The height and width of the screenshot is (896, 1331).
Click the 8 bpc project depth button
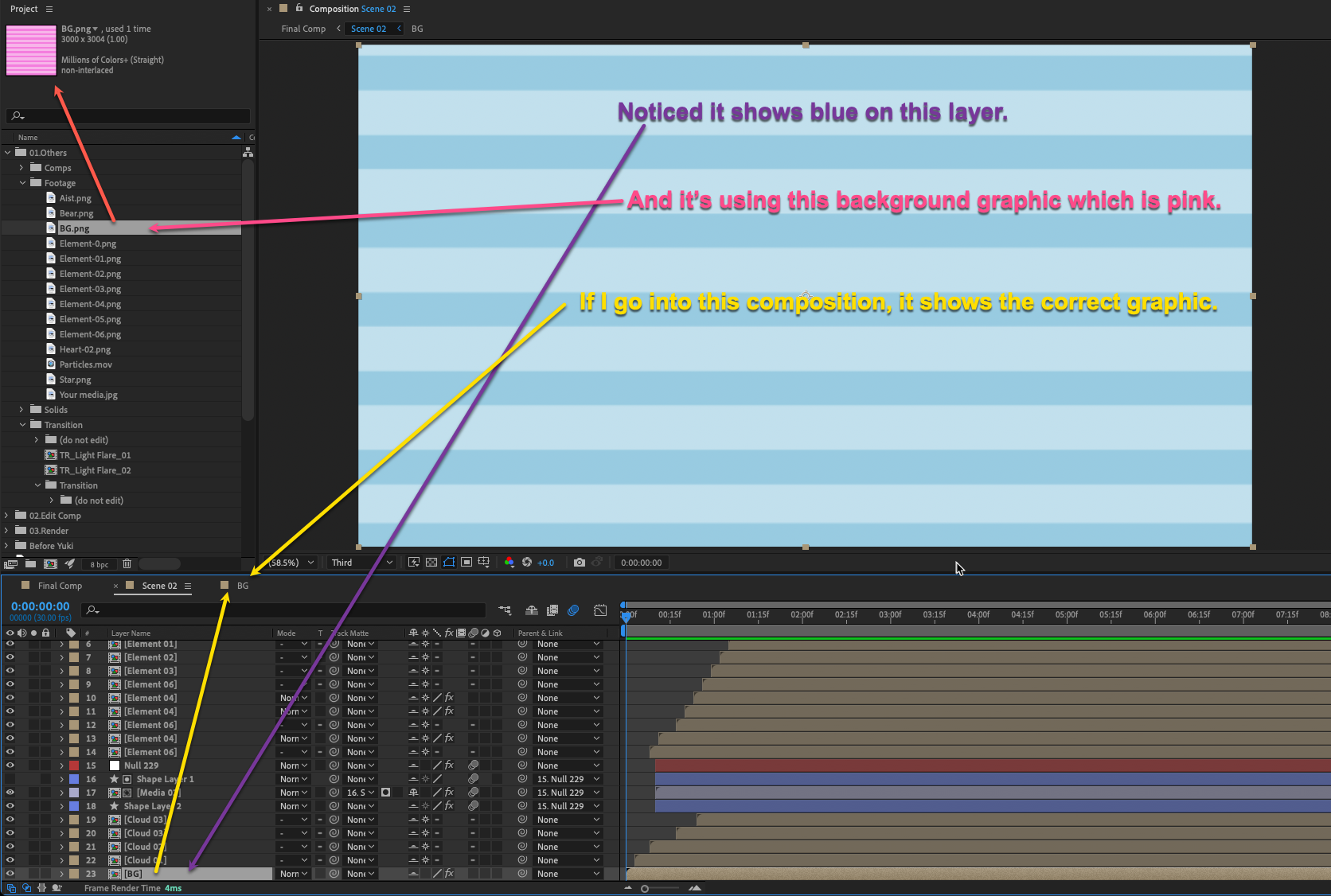tap(99, 563)
